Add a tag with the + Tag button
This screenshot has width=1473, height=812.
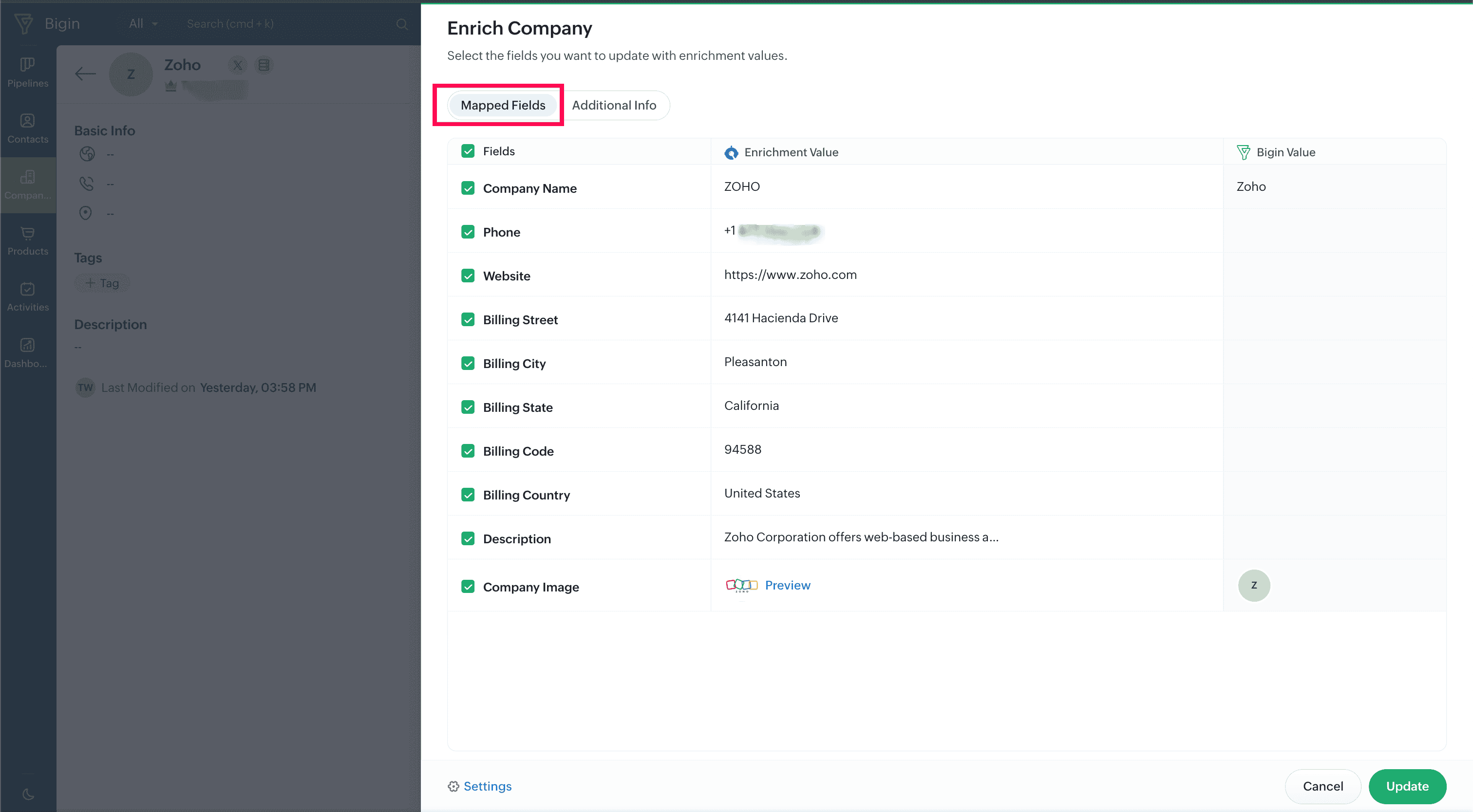pos(102,283)
